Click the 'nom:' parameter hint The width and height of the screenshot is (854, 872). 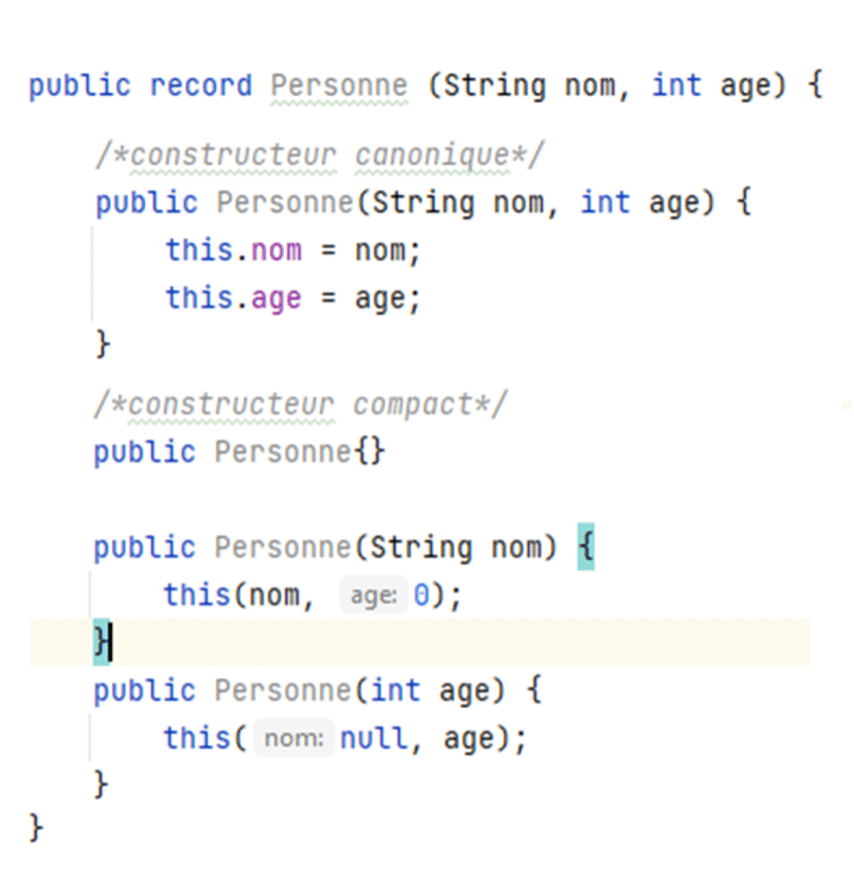pyautogui.click(x=294, y=739)
